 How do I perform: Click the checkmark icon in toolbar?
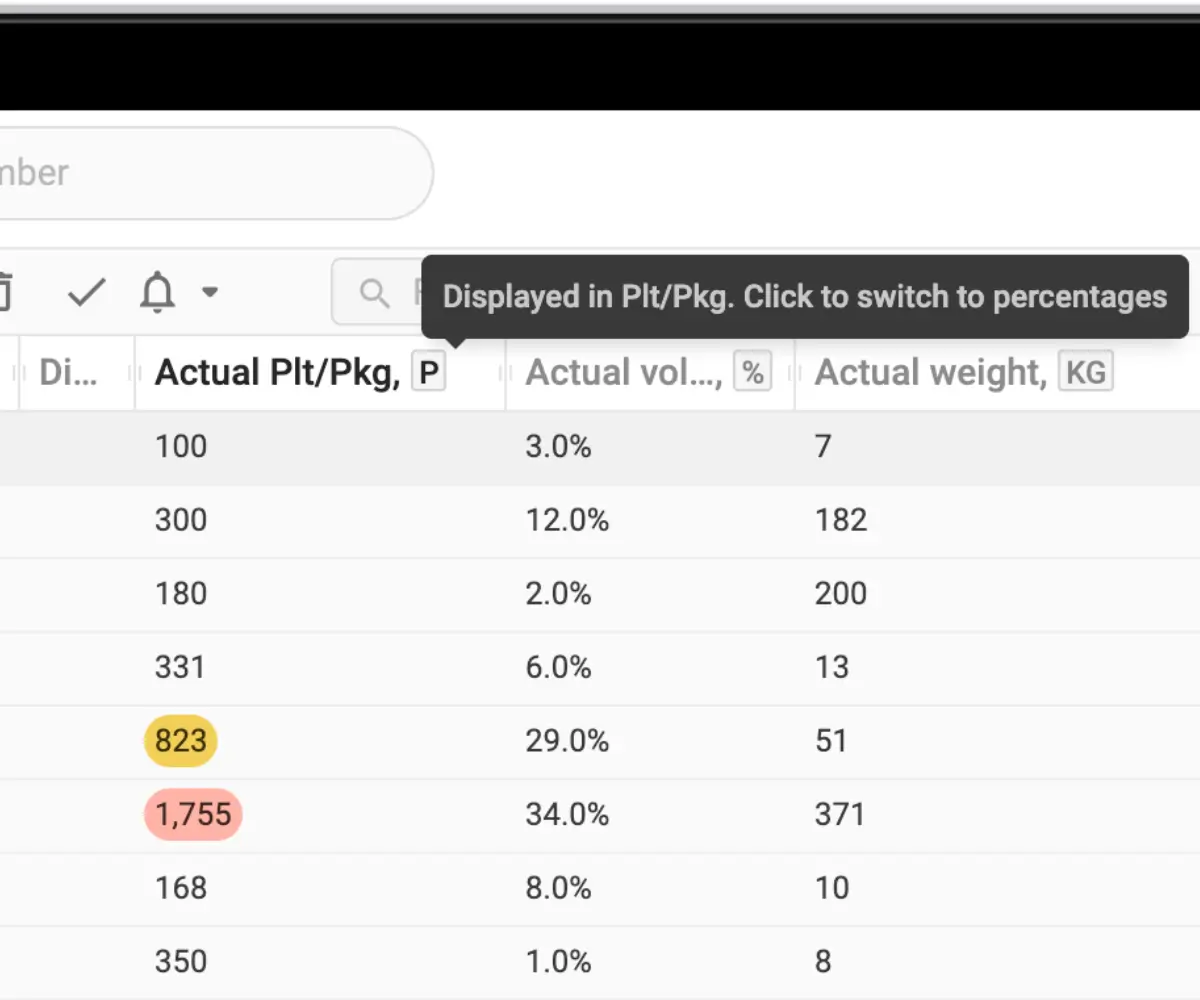point(86,293)
